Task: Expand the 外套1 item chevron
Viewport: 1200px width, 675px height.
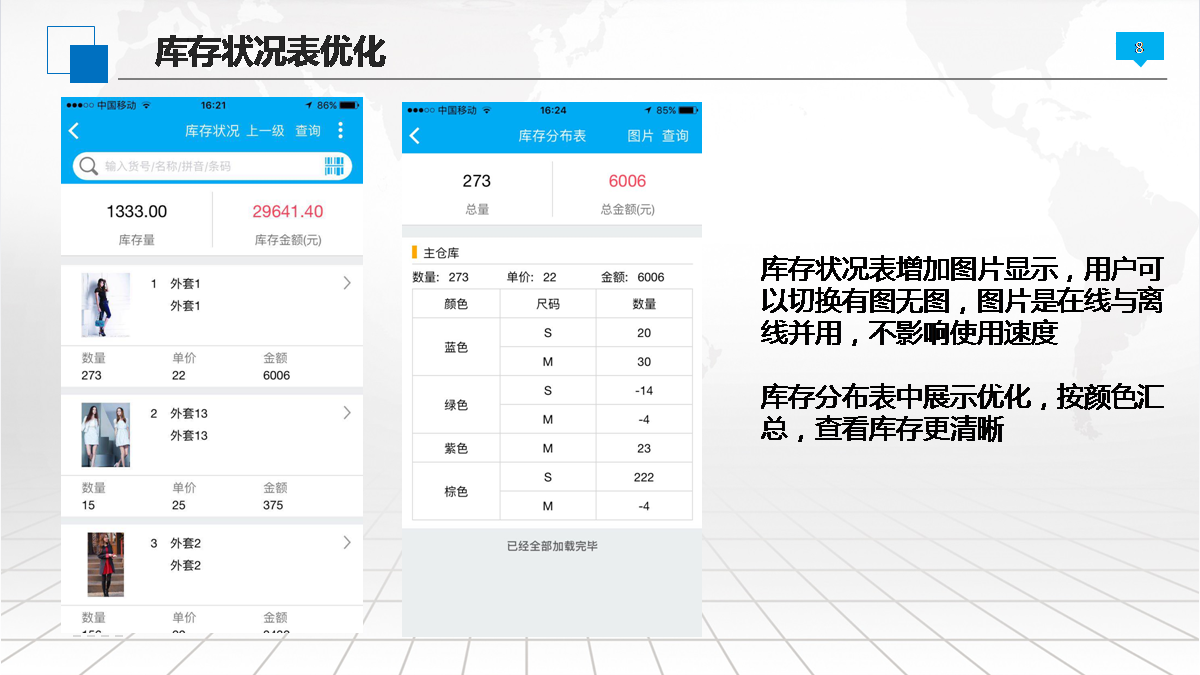Action: (347, 283)
